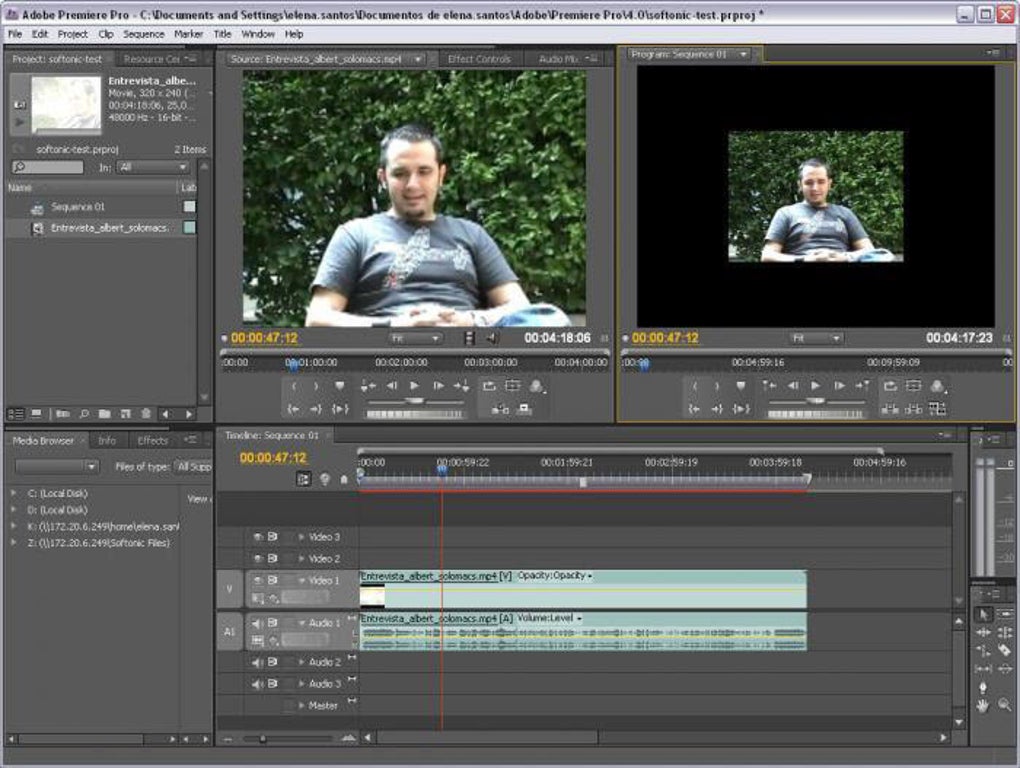
Task: Play the Source monitor clip
Action: [x=414, y=386]
